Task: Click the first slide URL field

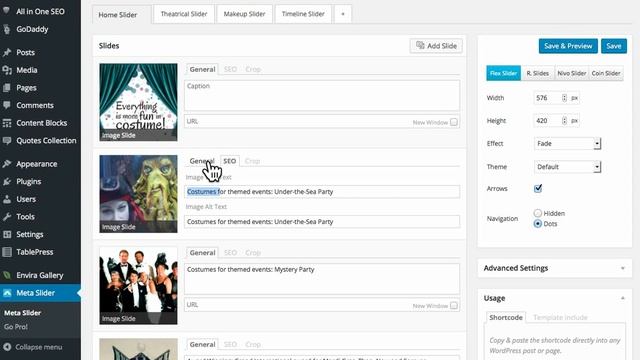Action: tap(322, 122)
